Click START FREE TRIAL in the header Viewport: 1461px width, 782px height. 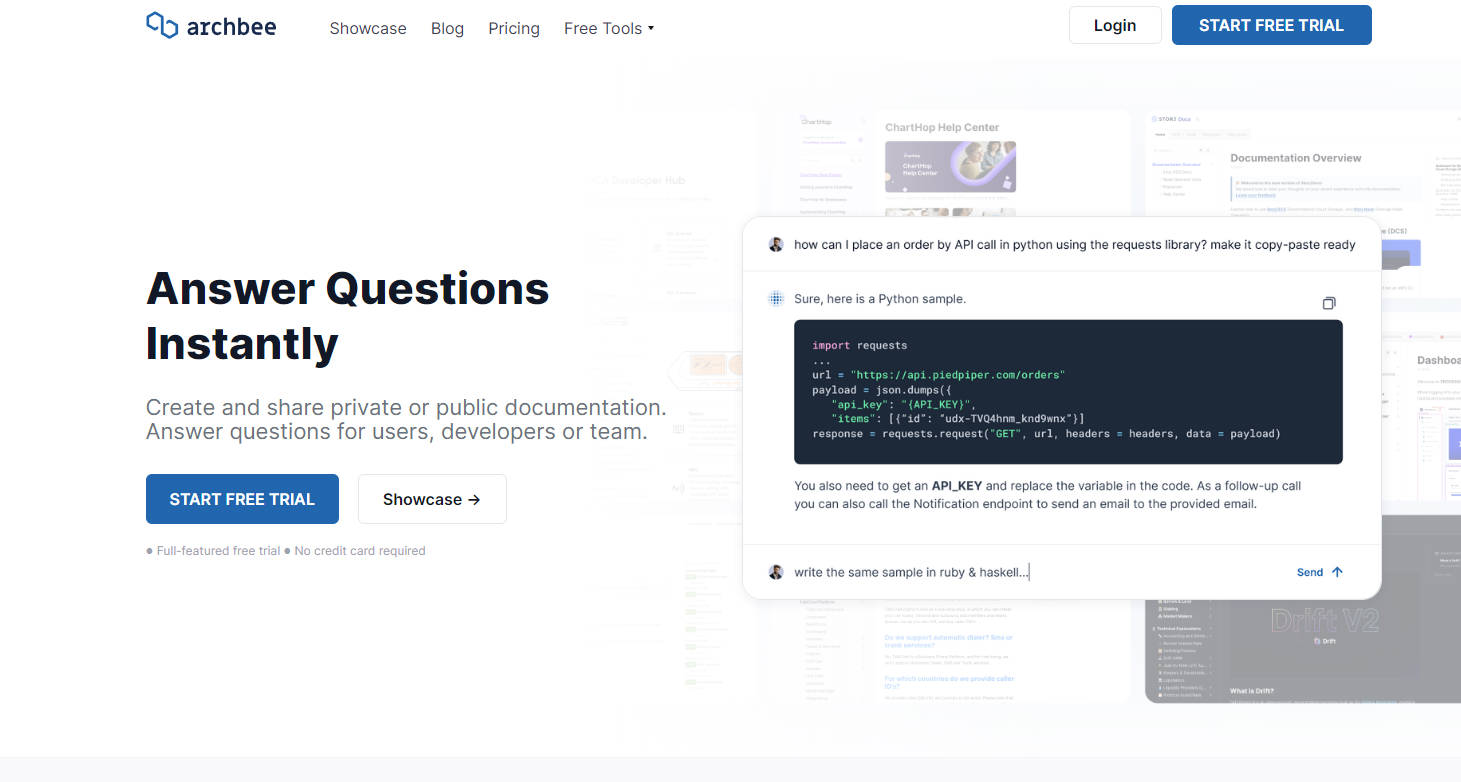[1271, 25]
